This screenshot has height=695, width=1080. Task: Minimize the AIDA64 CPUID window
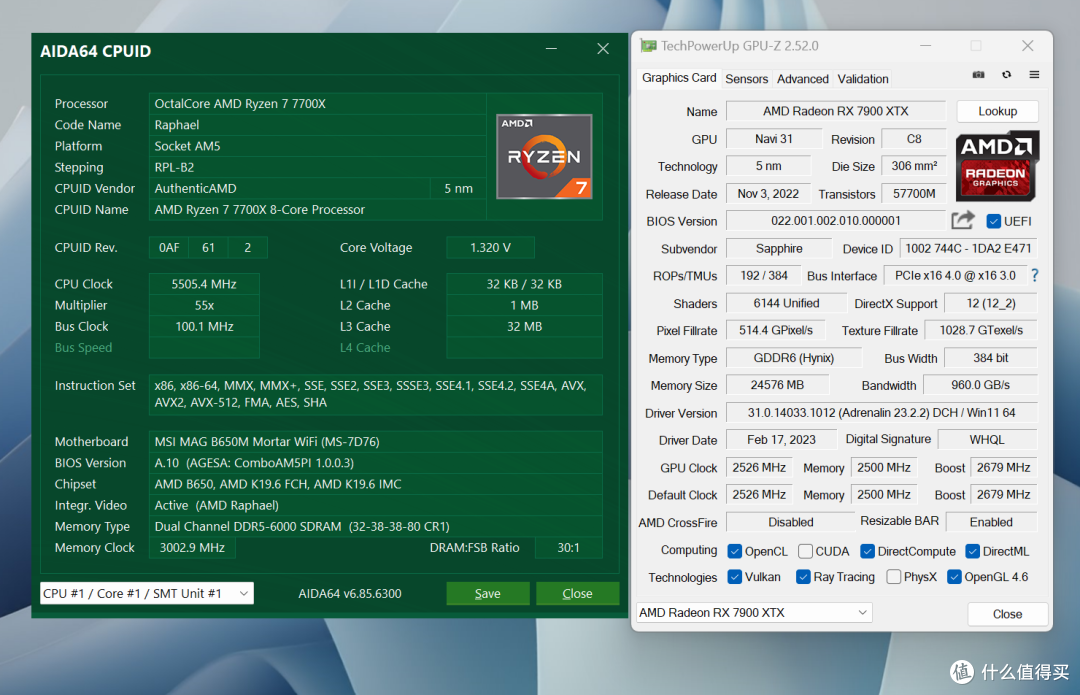pos(551,49)
